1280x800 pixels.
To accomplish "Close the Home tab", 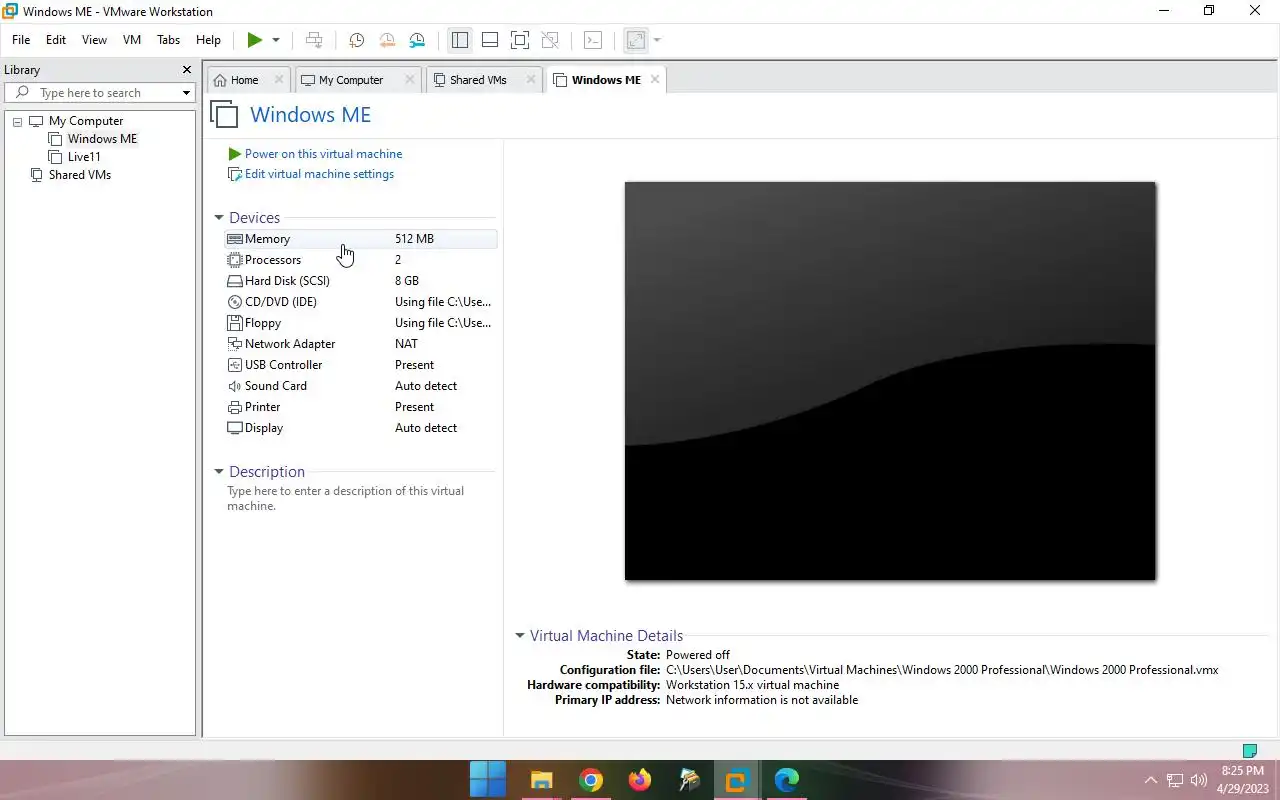I will pyautogui.click(x=279, y=80).
